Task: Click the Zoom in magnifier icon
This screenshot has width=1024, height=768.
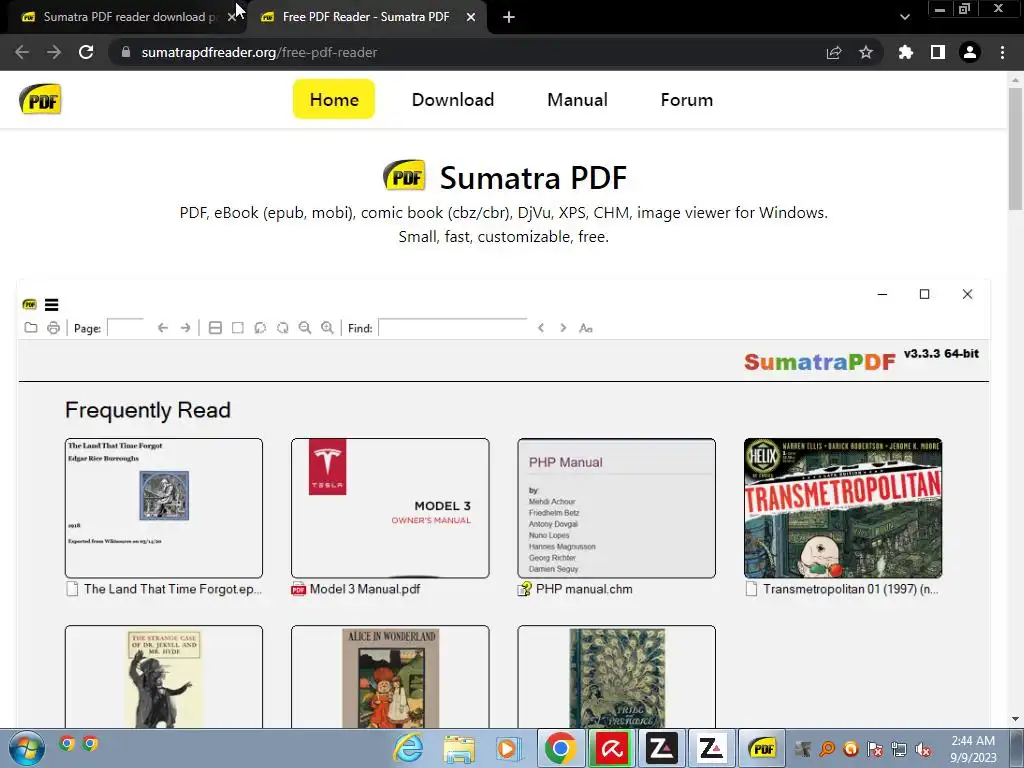Action: pyautogui.click(x=327, y=328)
